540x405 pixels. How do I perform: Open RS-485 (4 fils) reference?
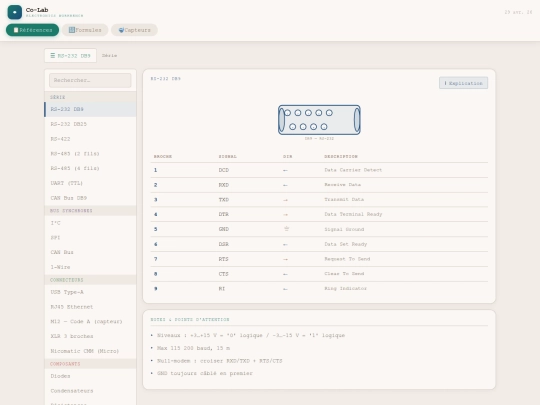coord(90,168)
